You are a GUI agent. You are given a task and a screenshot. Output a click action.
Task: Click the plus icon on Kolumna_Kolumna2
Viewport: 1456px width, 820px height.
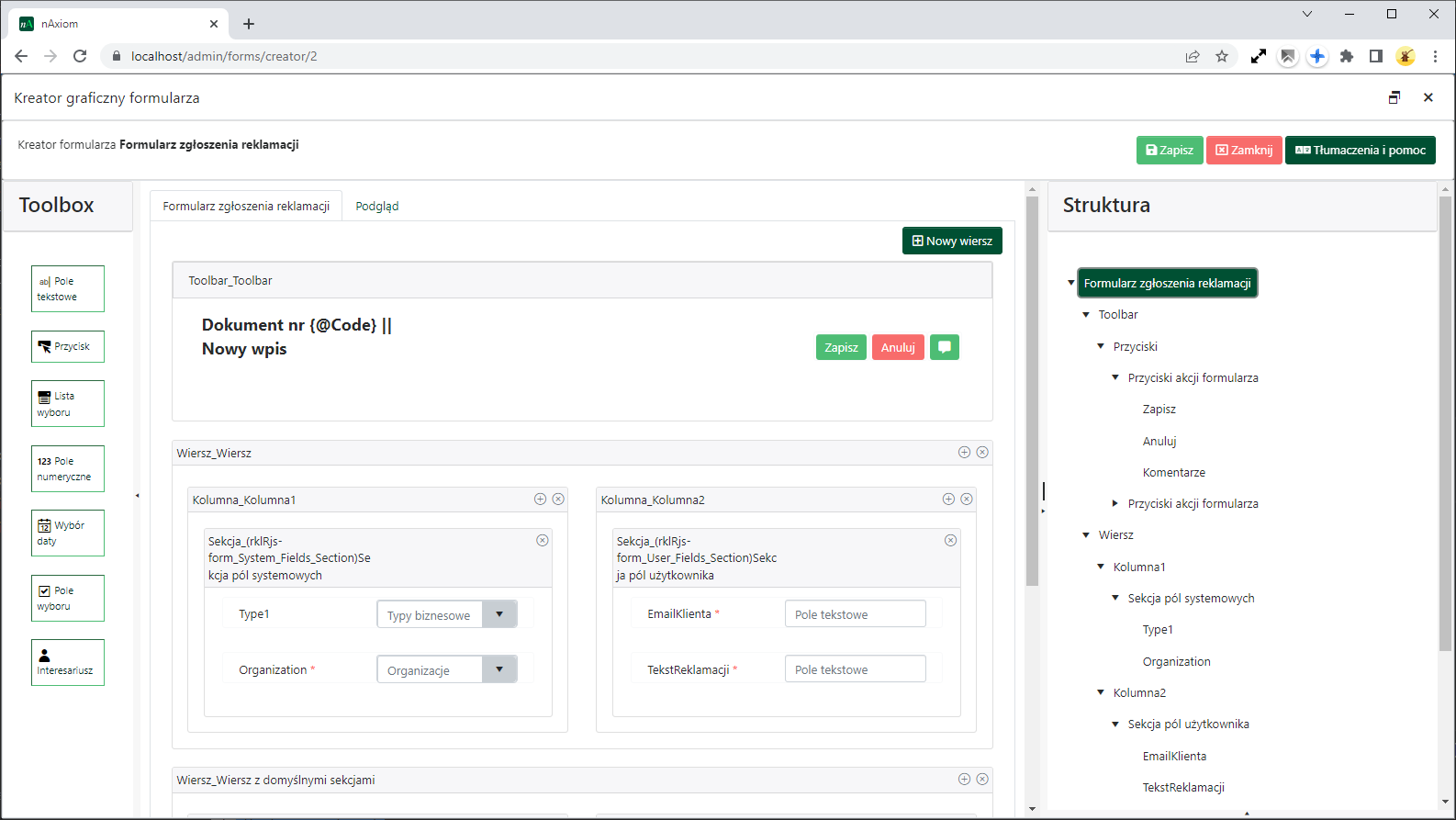[x=948, y=499]
